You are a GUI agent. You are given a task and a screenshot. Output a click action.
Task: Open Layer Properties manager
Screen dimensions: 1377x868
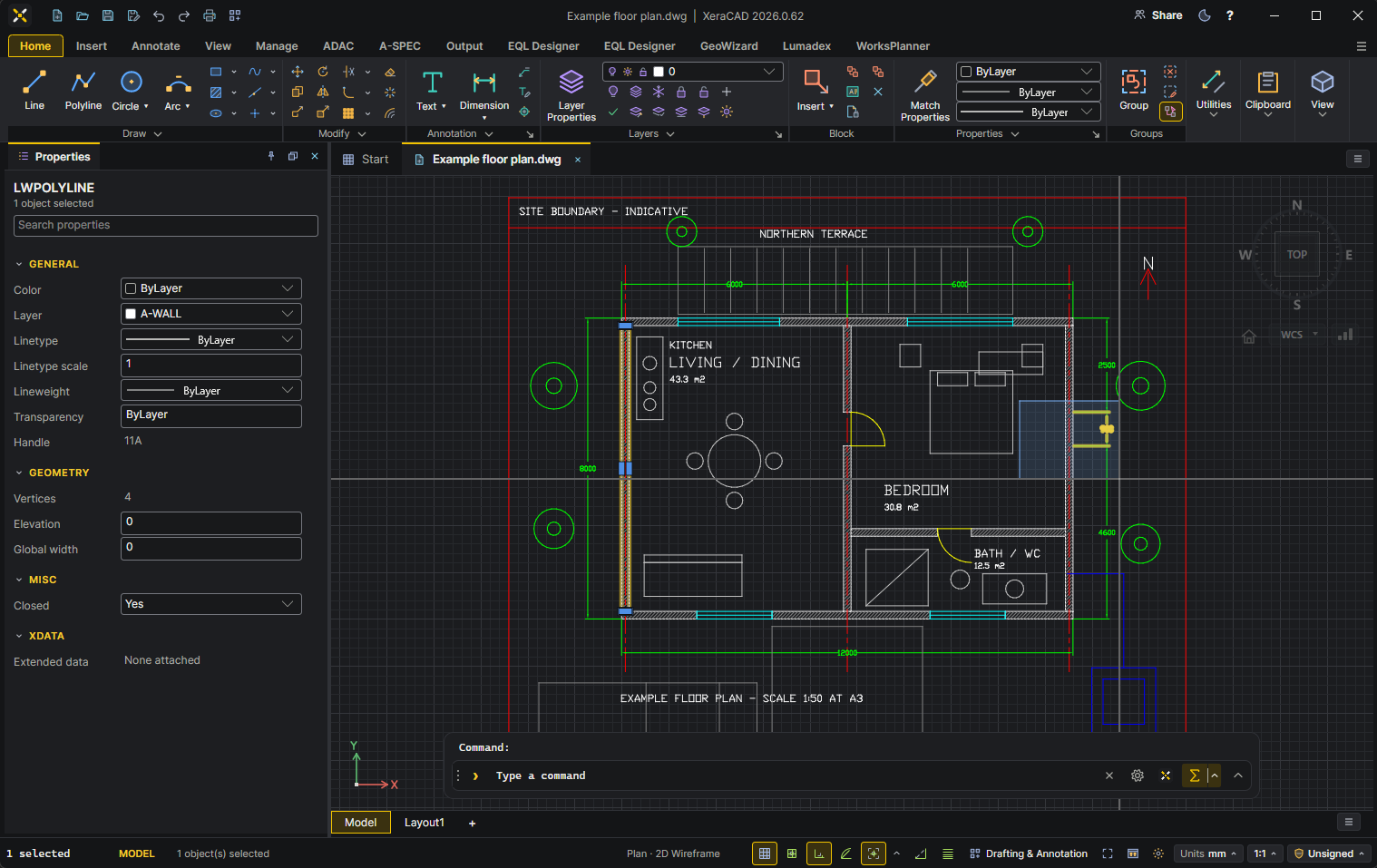point(571,94)
